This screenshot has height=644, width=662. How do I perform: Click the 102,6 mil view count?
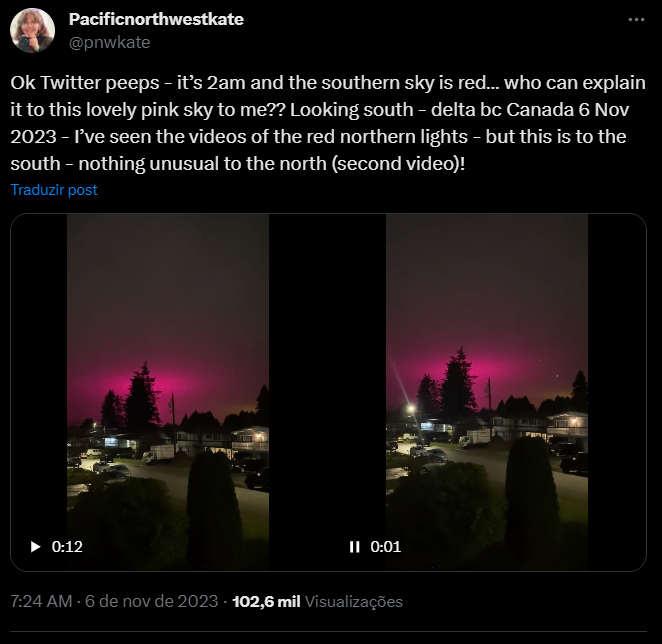(x=266, y=601)
